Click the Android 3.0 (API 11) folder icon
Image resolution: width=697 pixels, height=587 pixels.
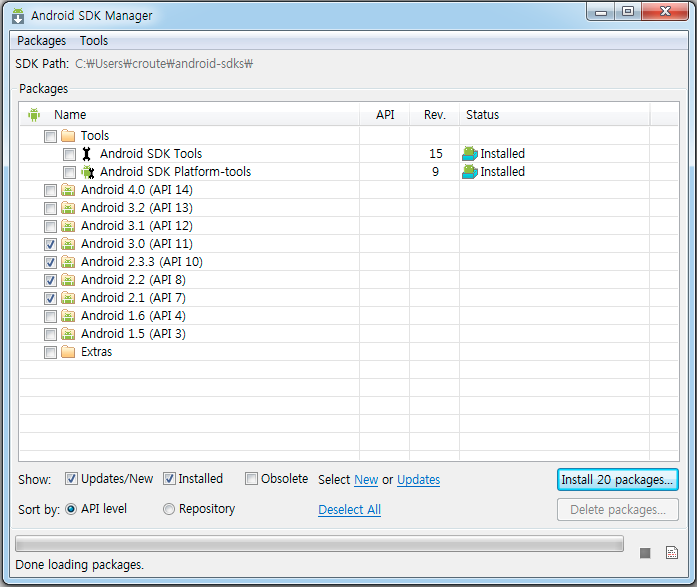[x=68, y=244]
